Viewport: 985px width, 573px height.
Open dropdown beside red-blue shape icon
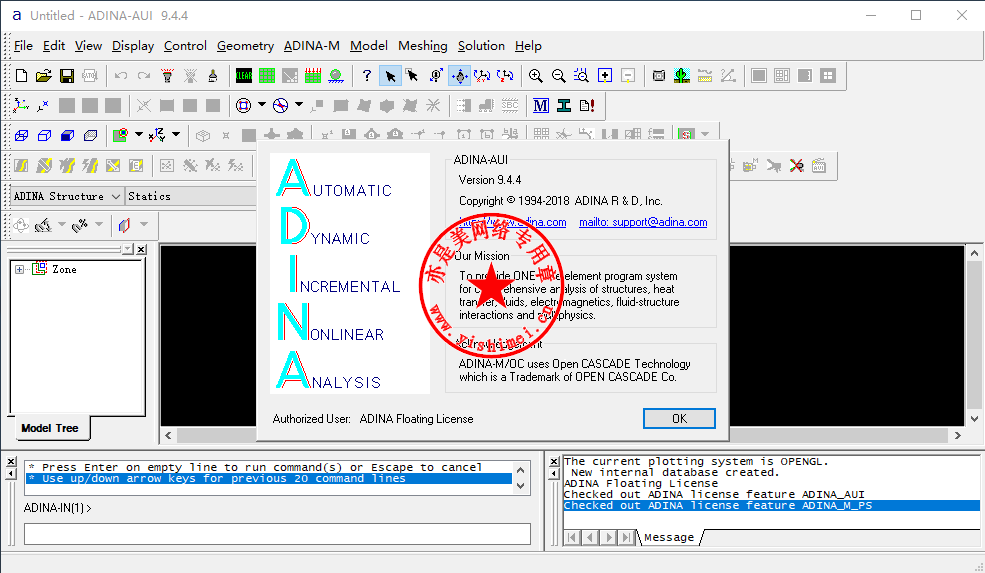click(x=144, y=224)
